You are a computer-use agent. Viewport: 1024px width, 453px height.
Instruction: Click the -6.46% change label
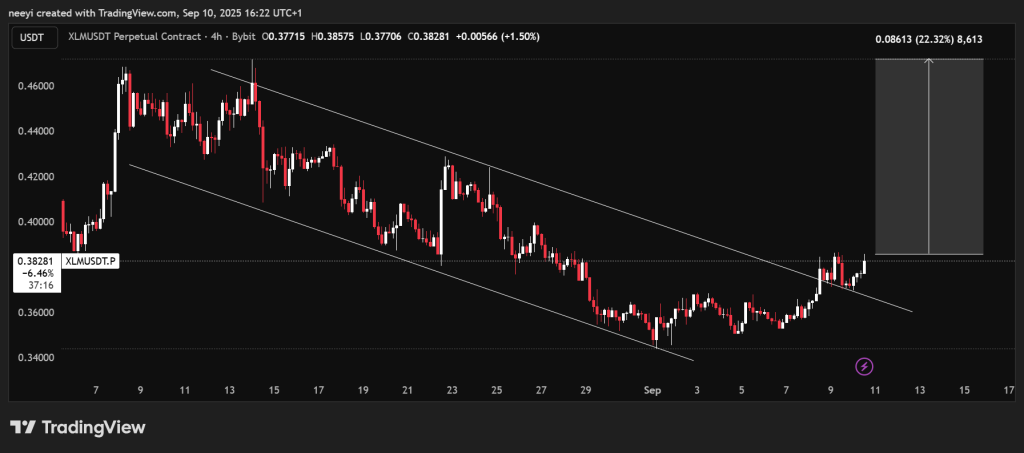click(x=40, y=273)
